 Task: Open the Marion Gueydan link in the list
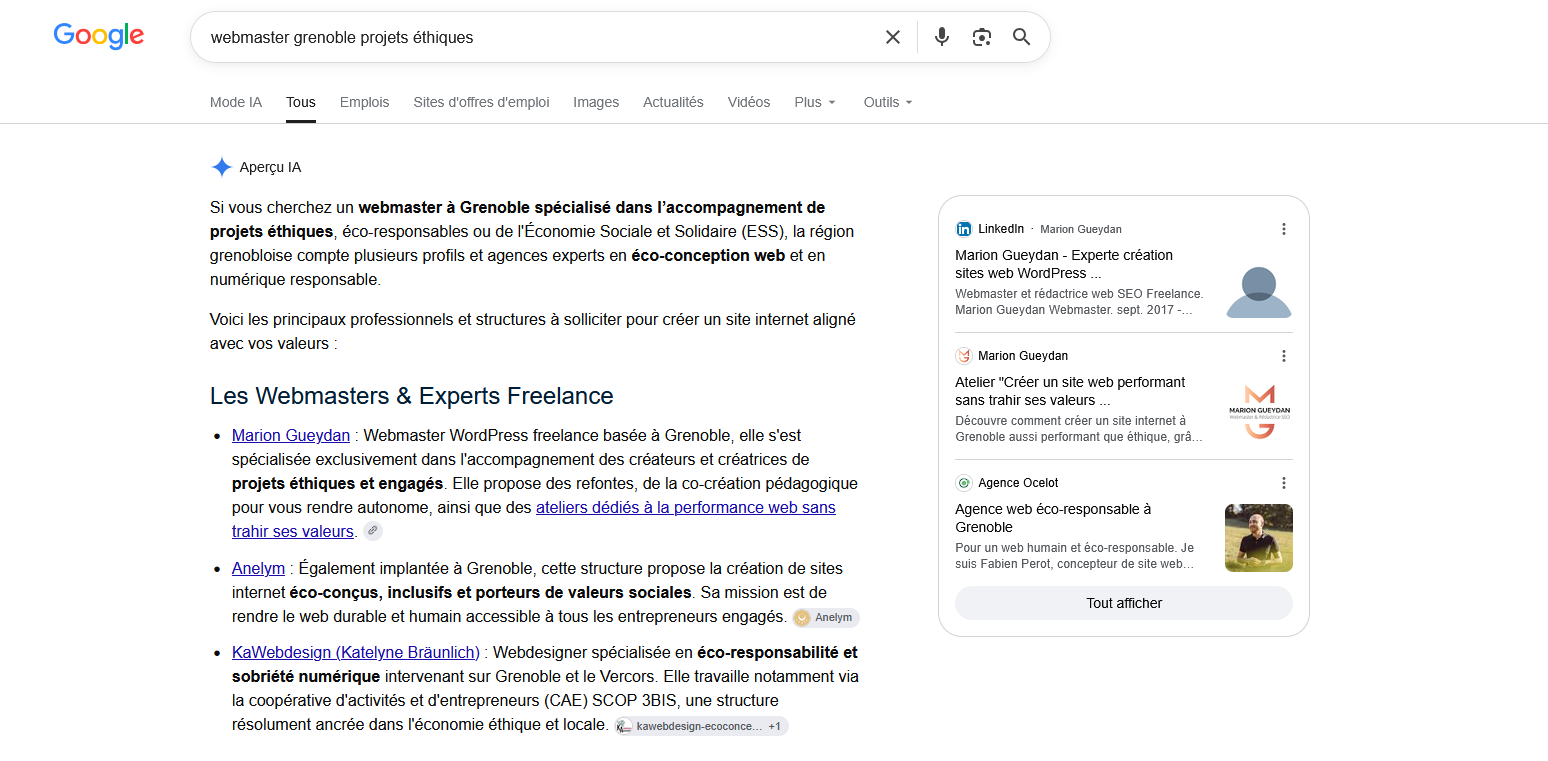point(291,435)
